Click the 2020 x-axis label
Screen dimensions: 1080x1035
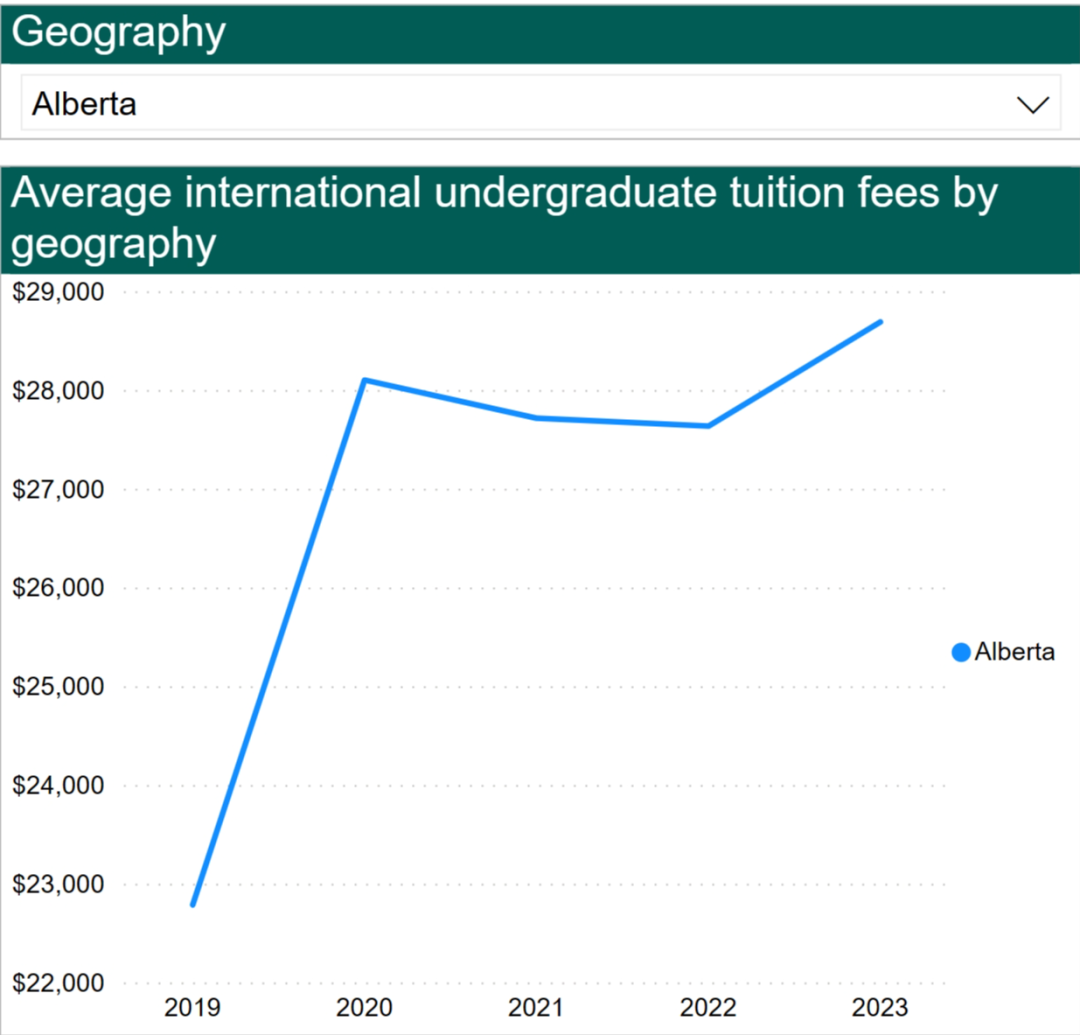coord(364,1007)
